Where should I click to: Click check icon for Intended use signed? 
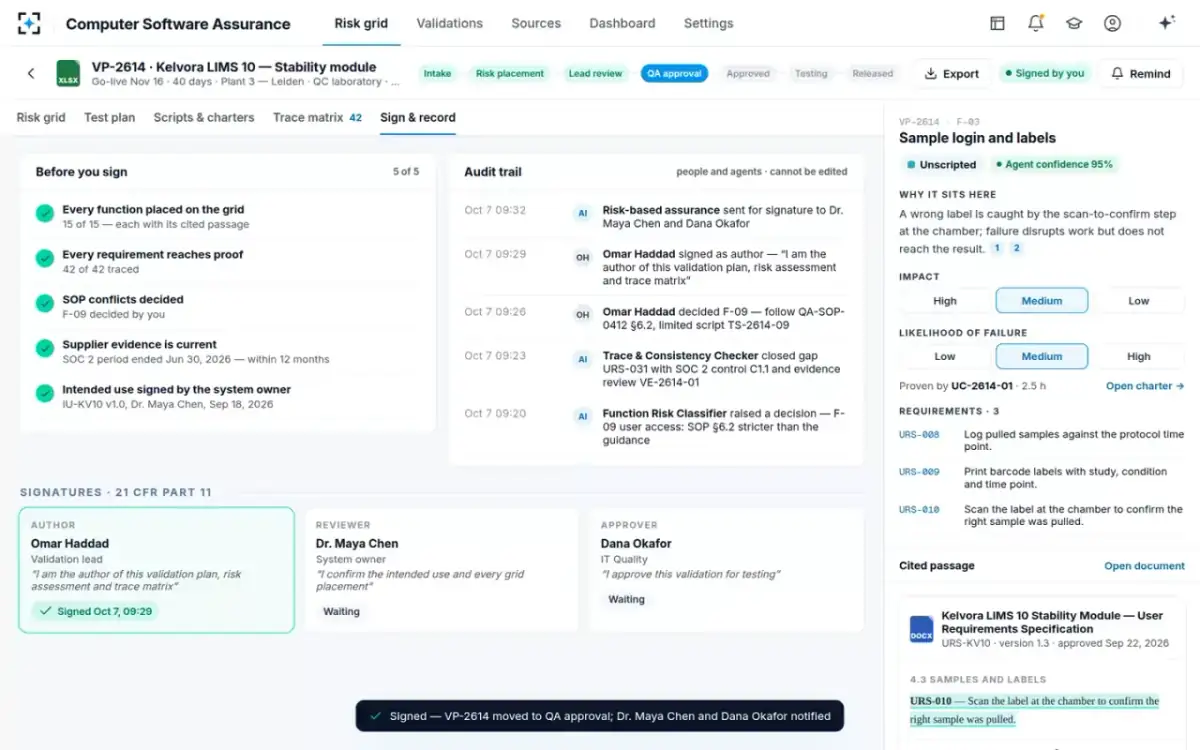pos(44,393)
